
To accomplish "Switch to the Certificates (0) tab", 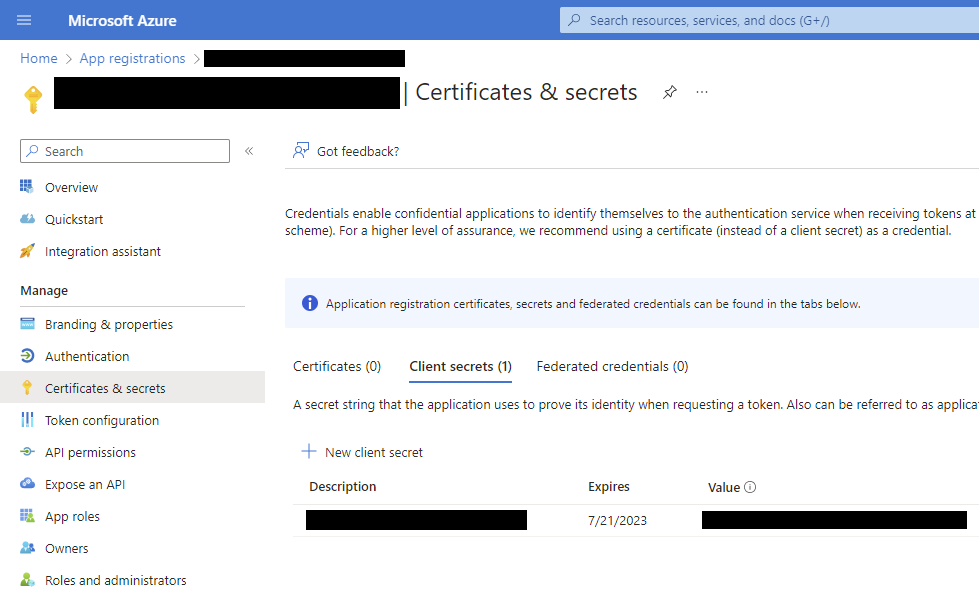I will pos(337,366).
